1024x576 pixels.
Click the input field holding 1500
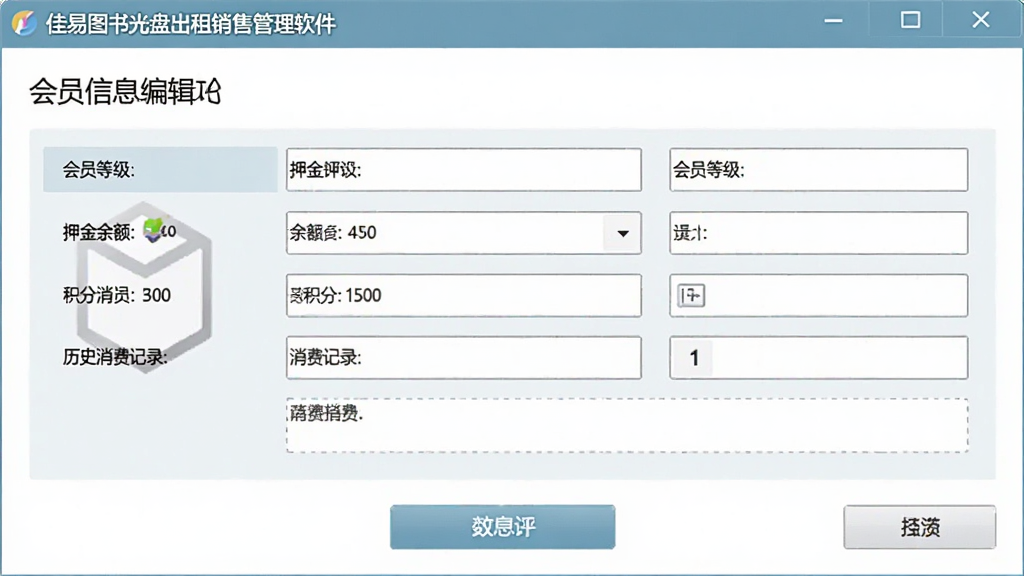click(464, 295)
